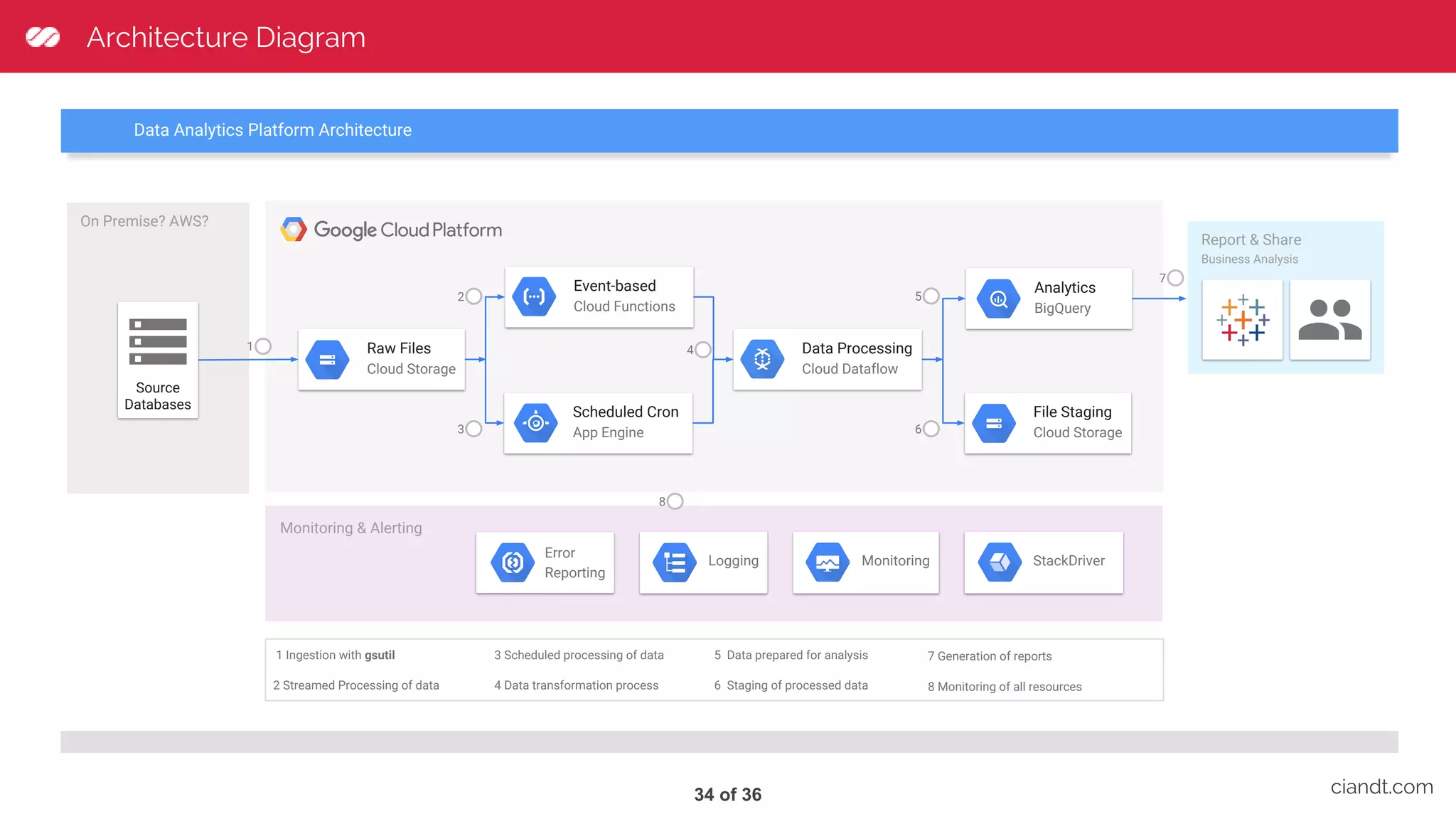This screenshot has height=819, width=1456.
Task: Select the Logging service icon
Action: pos(674,562)
